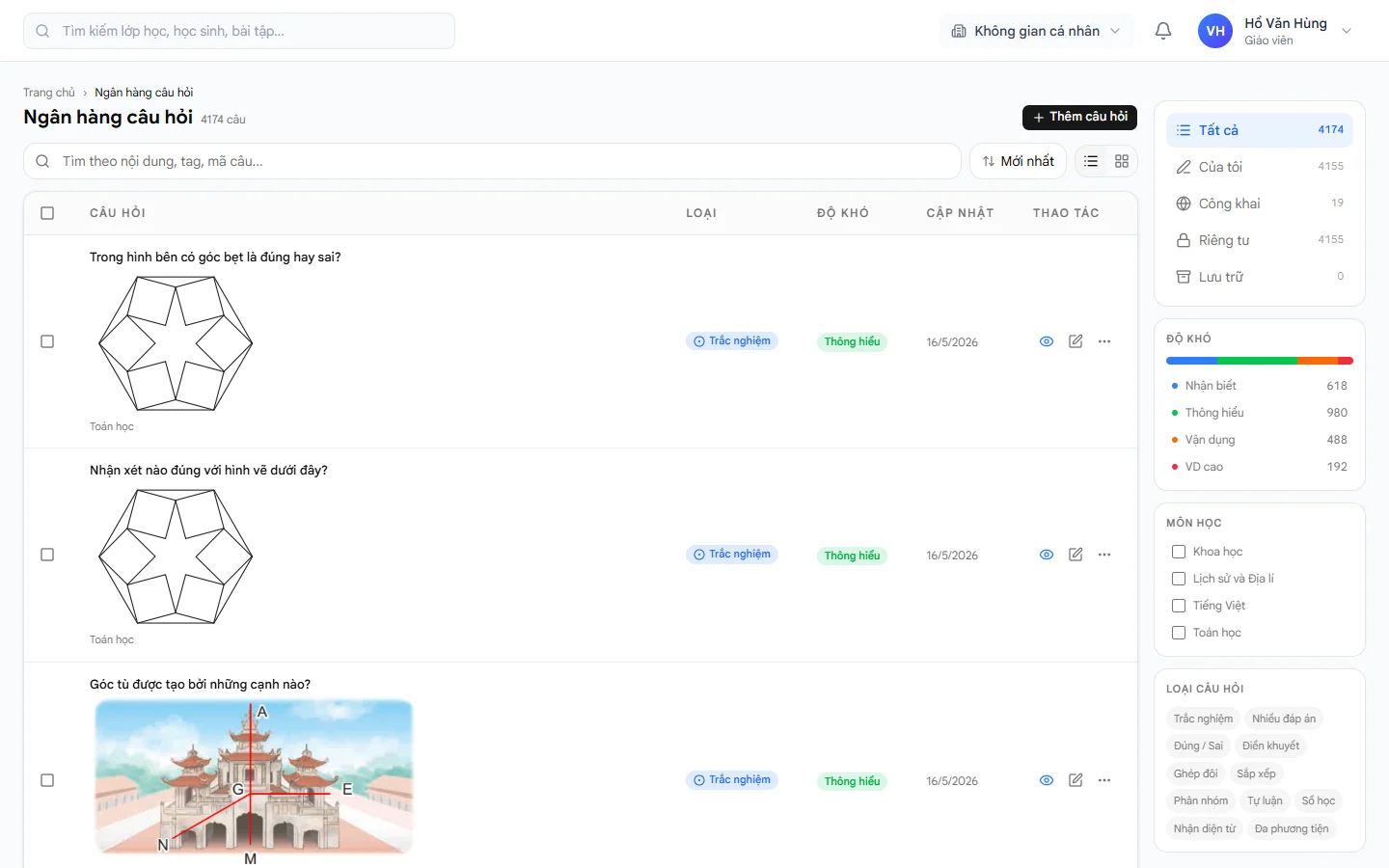1389x868 pixels.
Task: Select the Số học type chip
Action: point(1319,800)
